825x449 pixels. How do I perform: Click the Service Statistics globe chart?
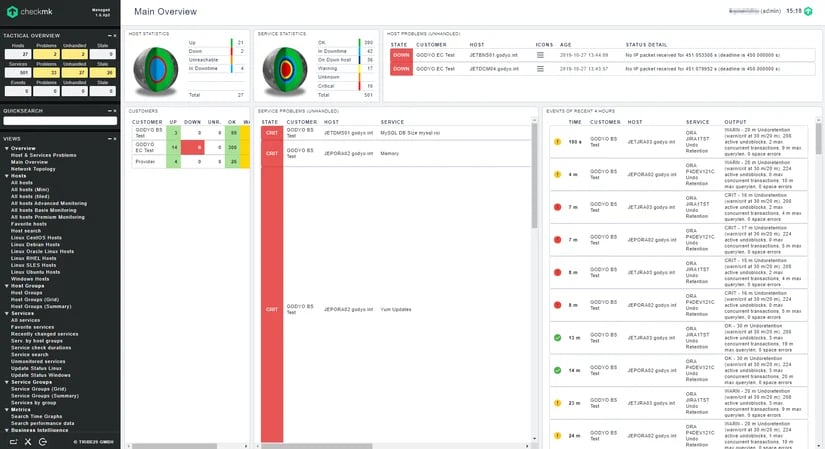click(x=285, y=71)
